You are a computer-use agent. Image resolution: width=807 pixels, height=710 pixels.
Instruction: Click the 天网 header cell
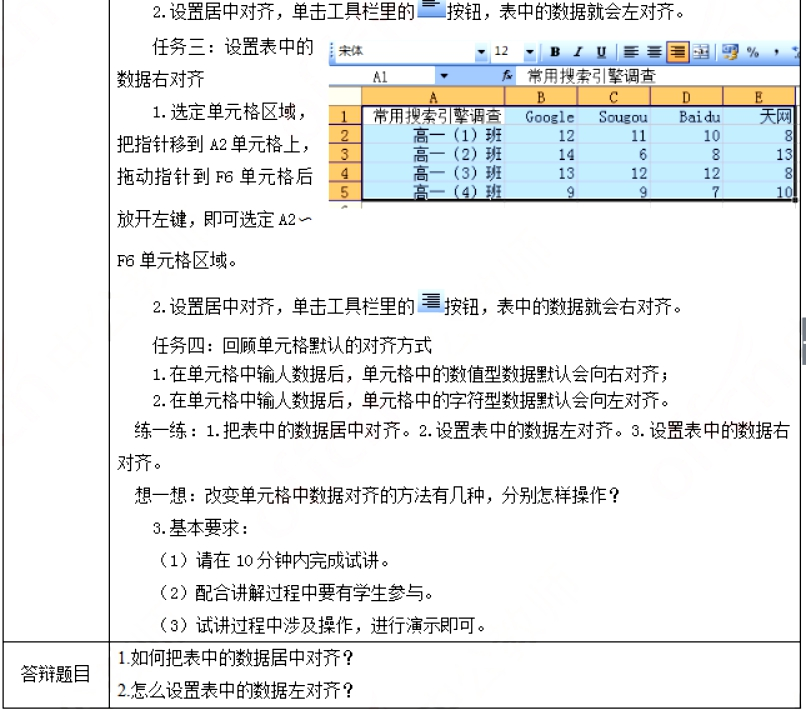click(x=759, y=116)
